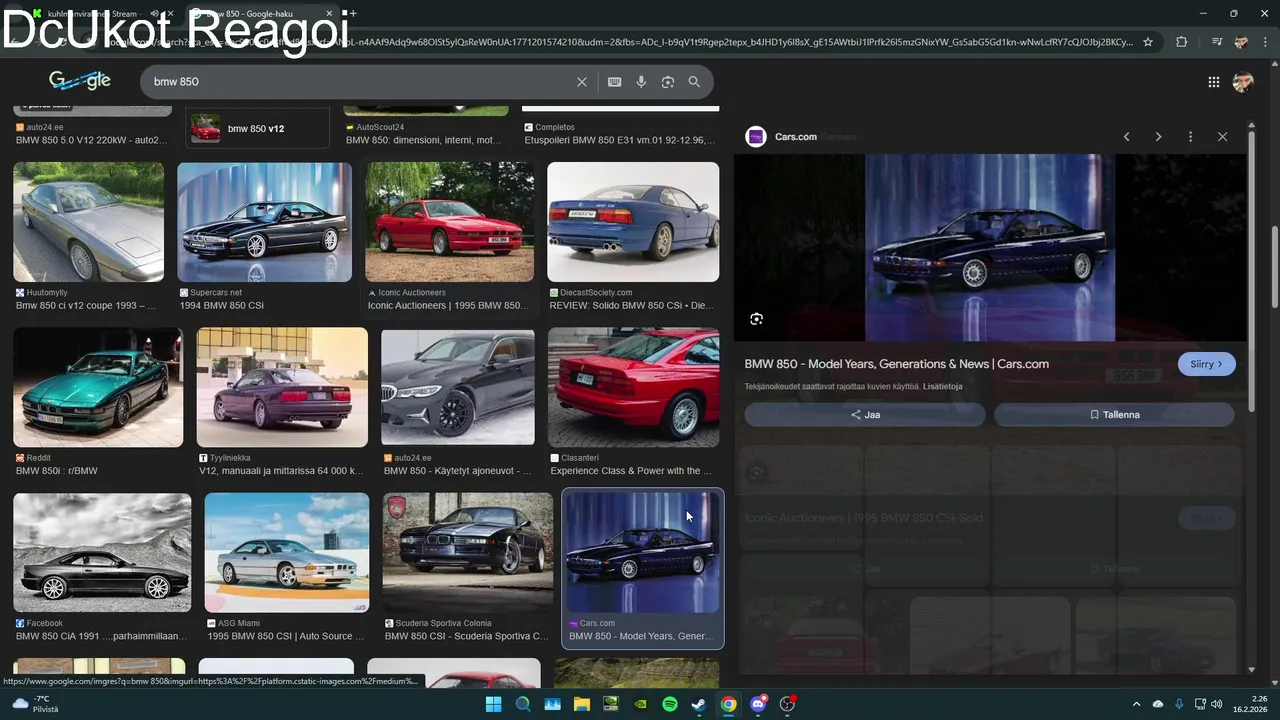
Task: Open the Chrome three-dot menu
Action: (1266, 42)
